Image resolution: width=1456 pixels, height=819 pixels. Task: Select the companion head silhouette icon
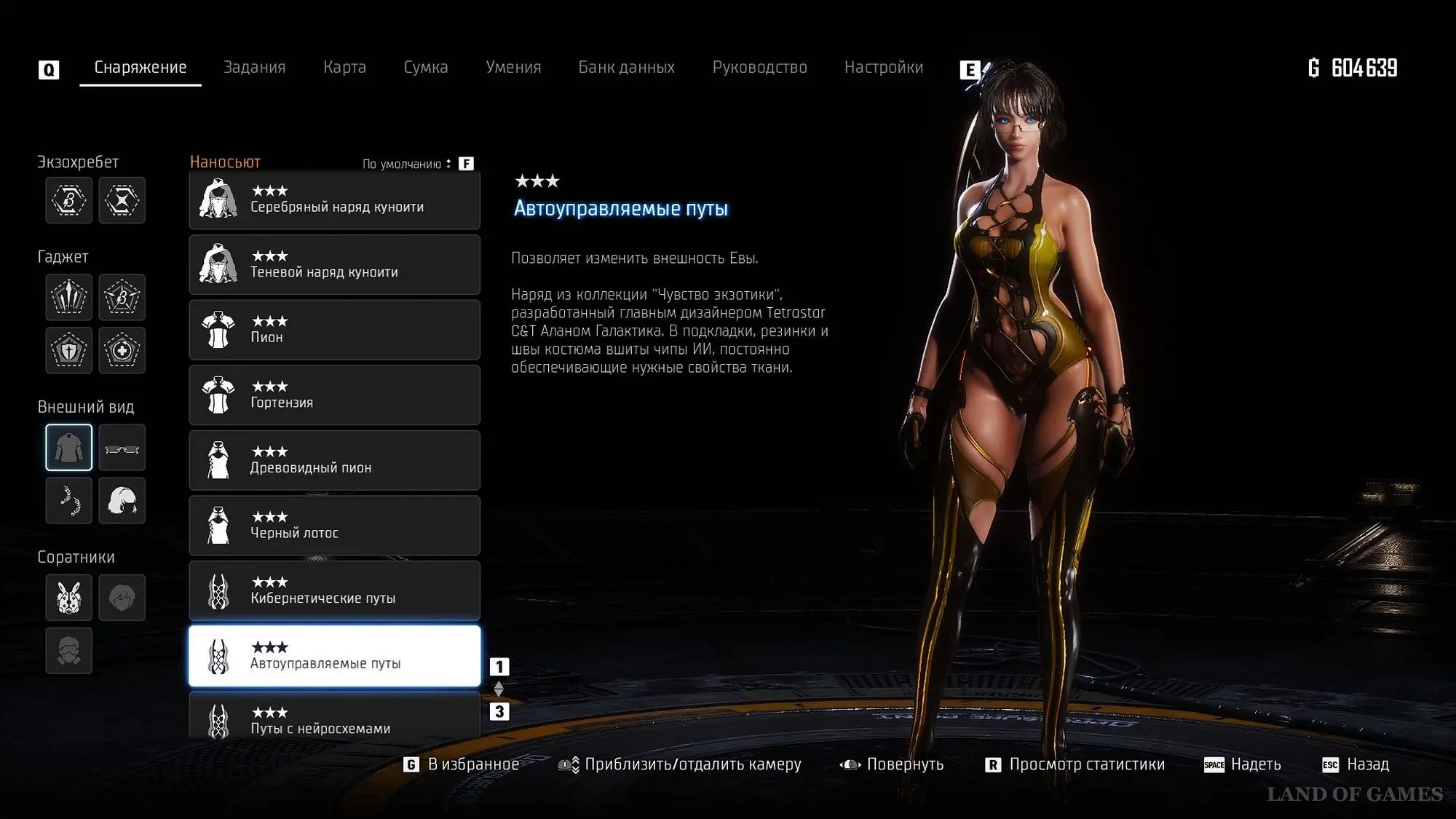pos(122,598)
